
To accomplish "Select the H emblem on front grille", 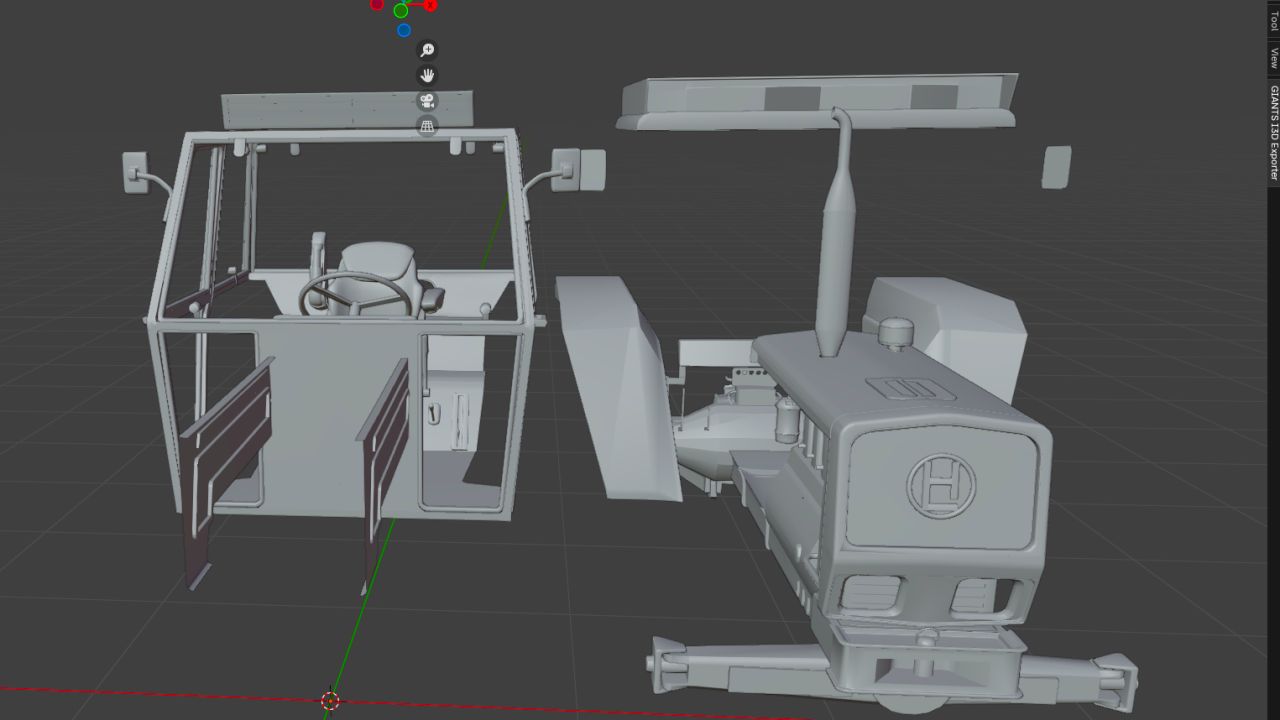I will click(x=940, y=485).
